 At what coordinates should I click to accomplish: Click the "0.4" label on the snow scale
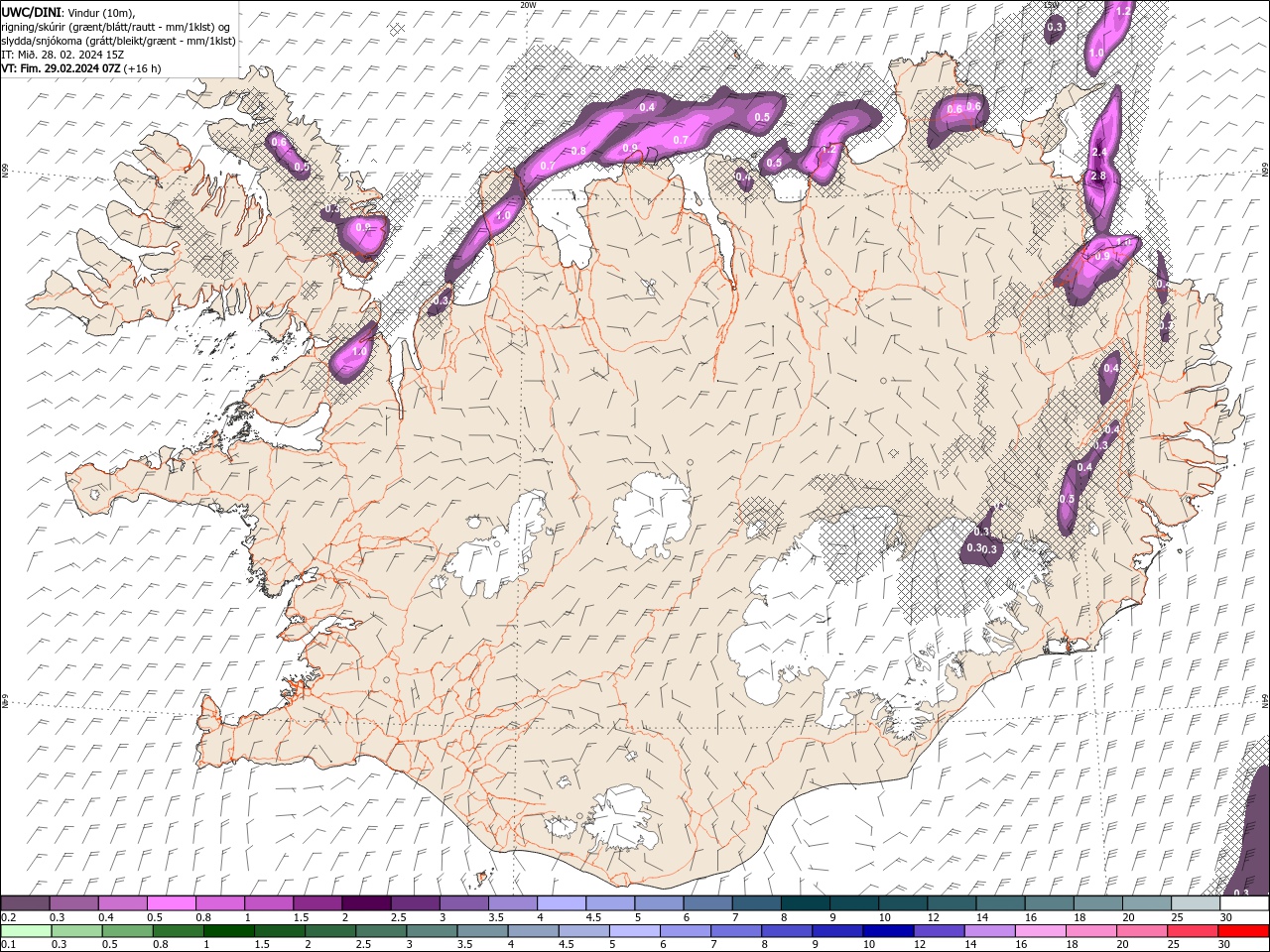pyautogui.click(x=105, y=917)
